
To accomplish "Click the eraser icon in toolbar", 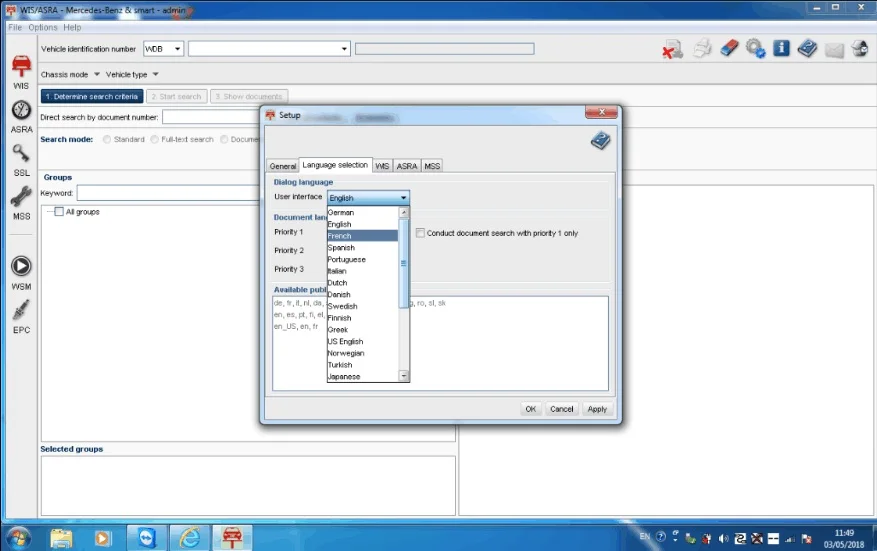I will [x=729, y=49].
